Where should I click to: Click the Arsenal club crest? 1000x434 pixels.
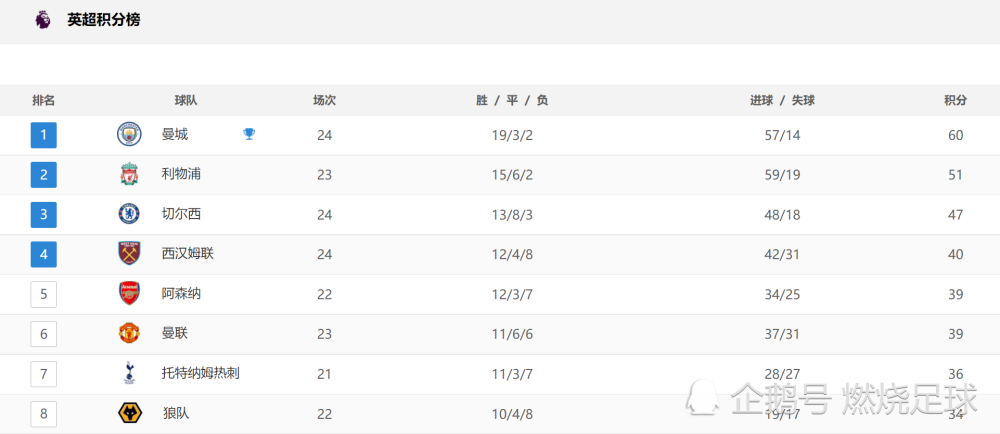click(x=129, y=293)
